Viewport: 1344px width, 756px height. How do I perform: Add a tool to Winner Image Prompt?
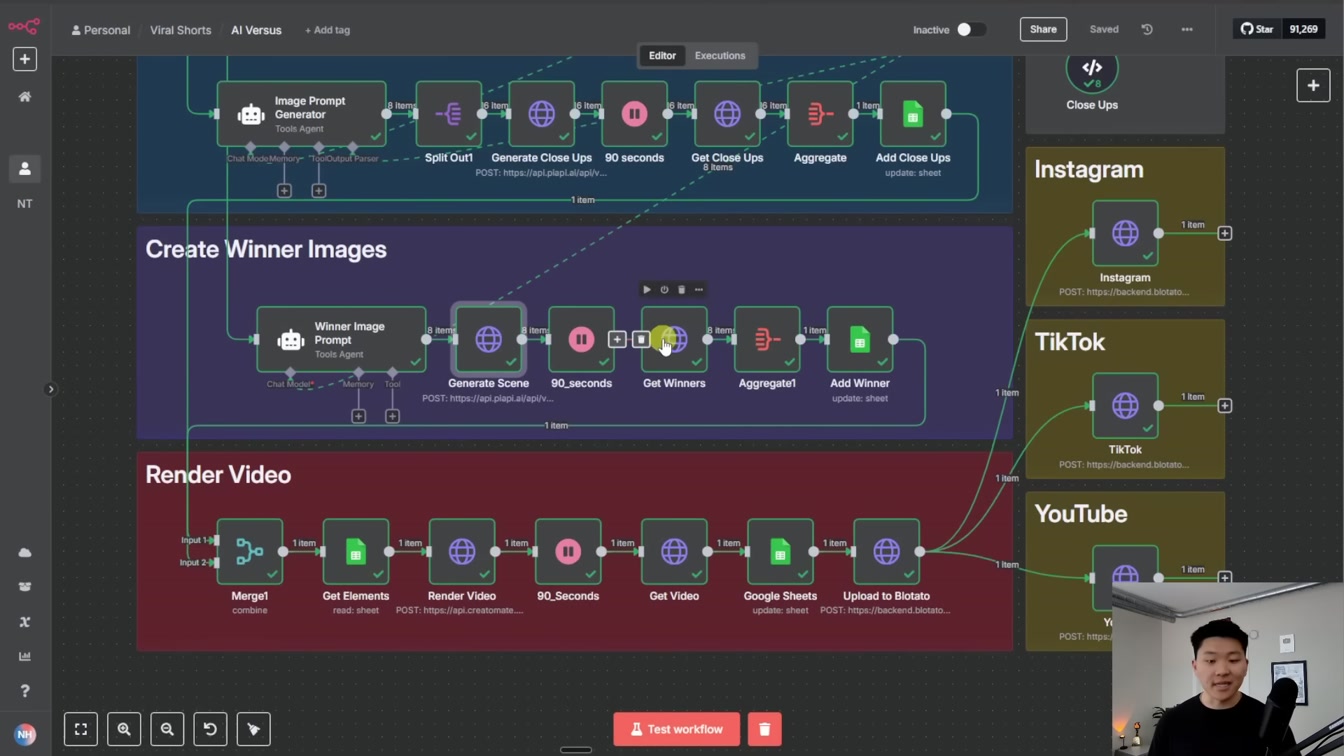click(392, 416)
